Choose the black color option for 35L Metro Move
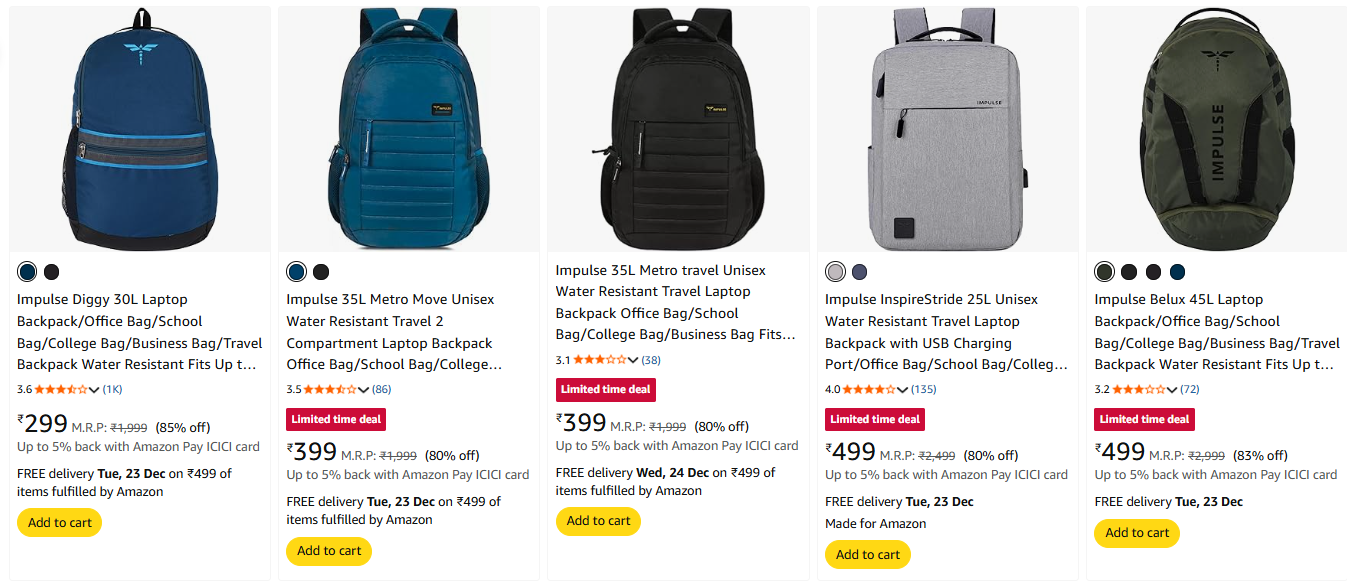The image size is (1347, 585). click(321, 272)
